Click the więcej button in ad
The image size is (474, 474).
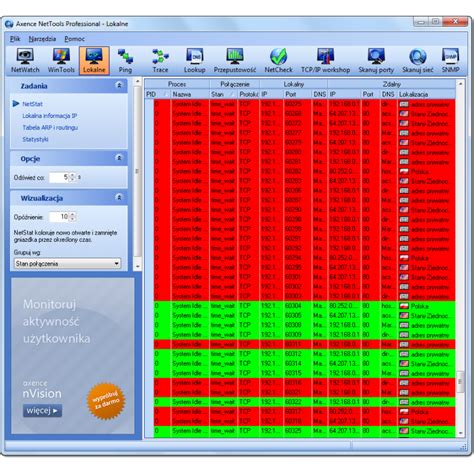coord(42,410)
